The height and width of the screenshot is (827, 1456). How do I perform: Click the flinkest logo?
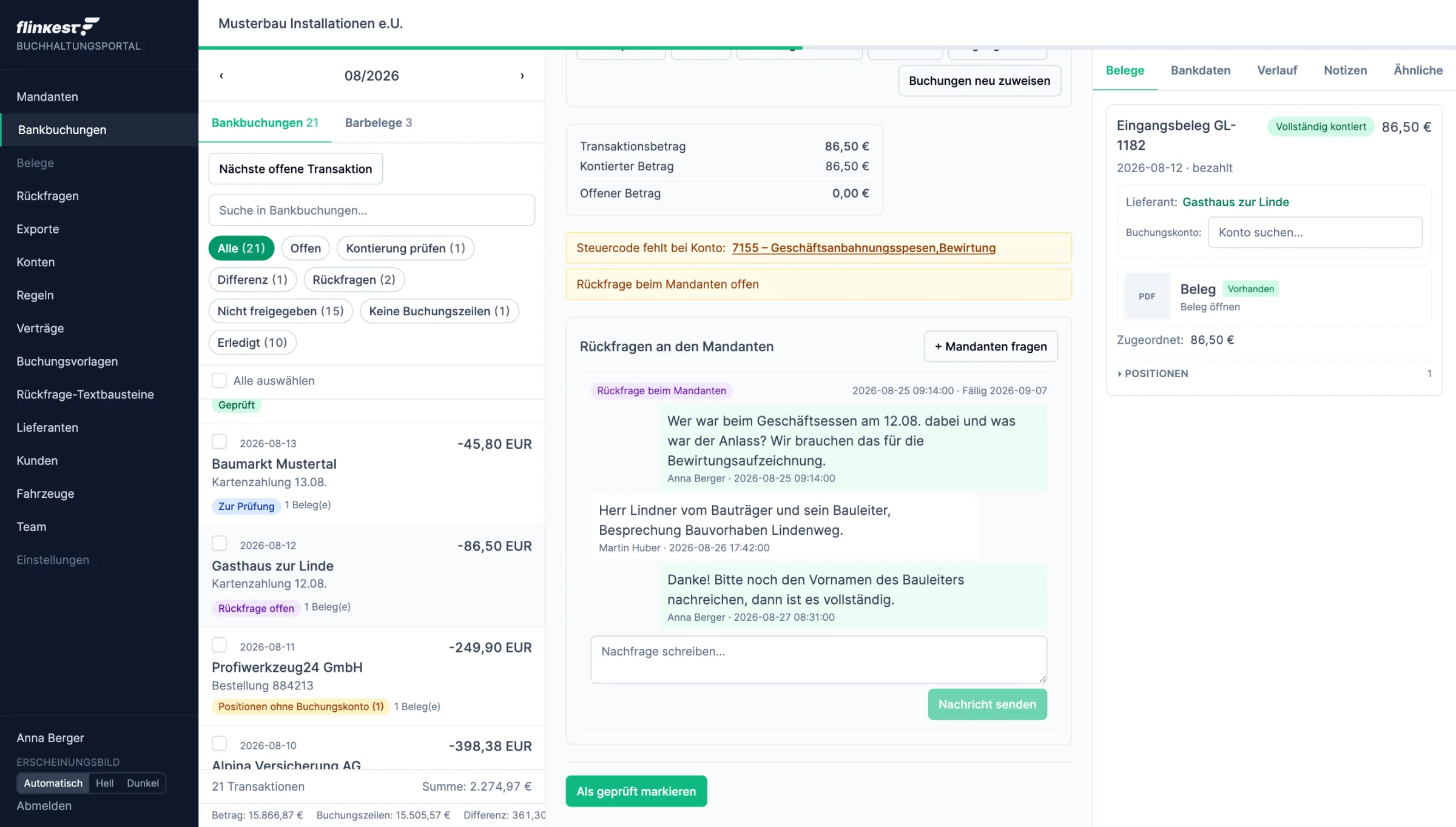tap(58, 27)
